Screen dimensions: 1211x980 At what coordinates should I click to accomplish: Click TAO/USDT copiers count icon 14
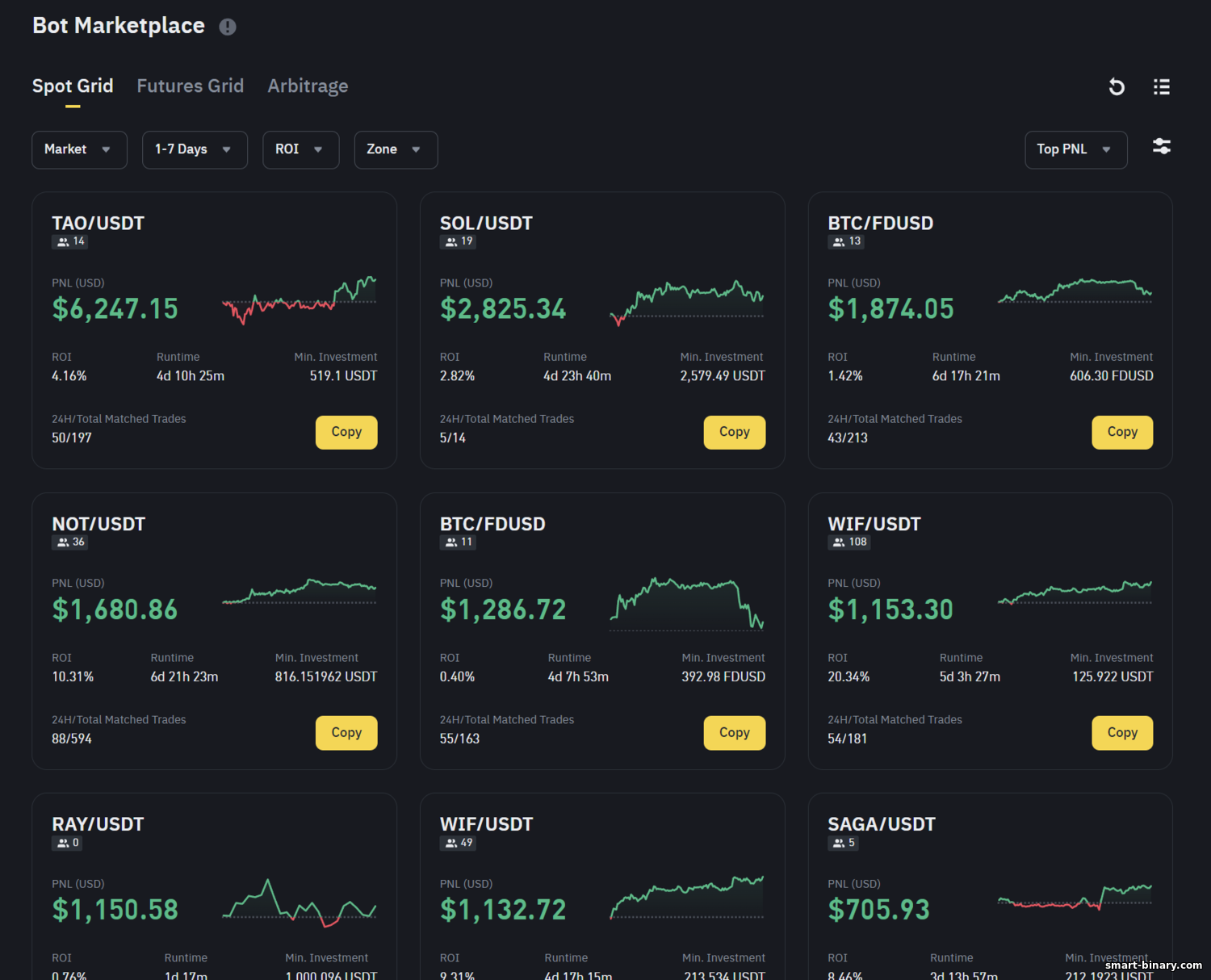[x=70, y=241]
